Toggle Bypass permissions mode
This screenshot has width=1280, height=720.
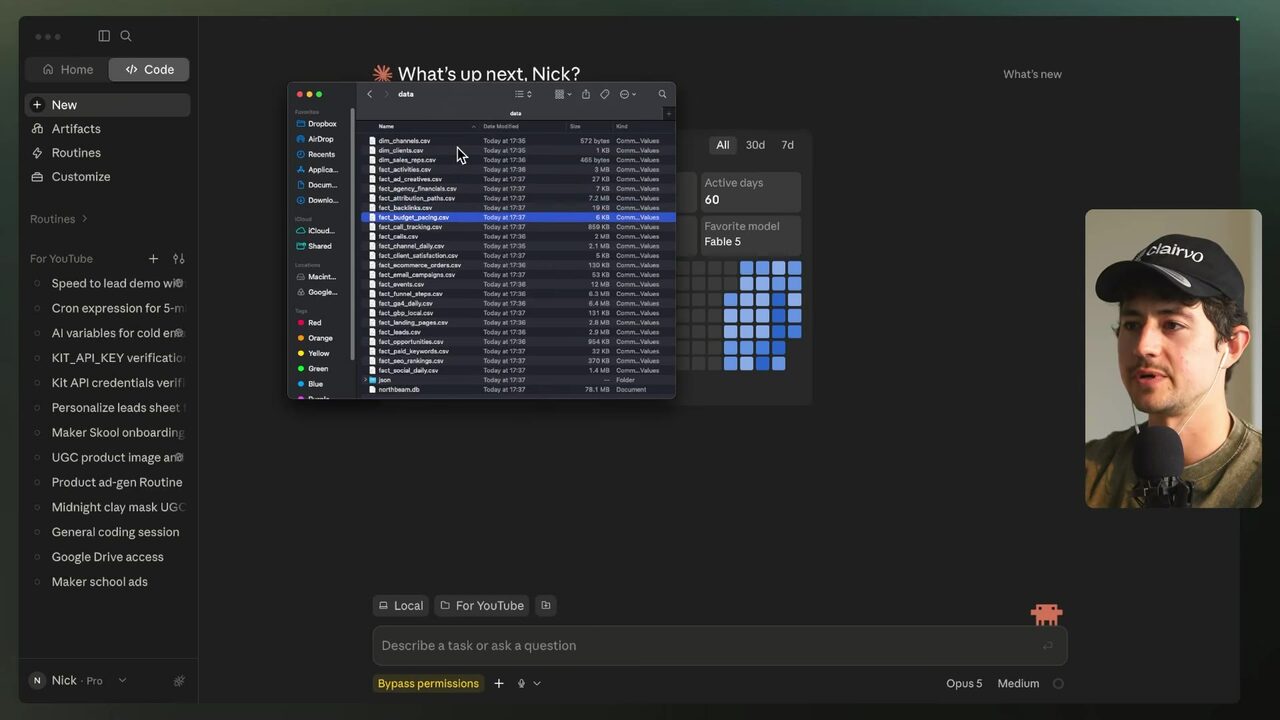tap(428, 684)
